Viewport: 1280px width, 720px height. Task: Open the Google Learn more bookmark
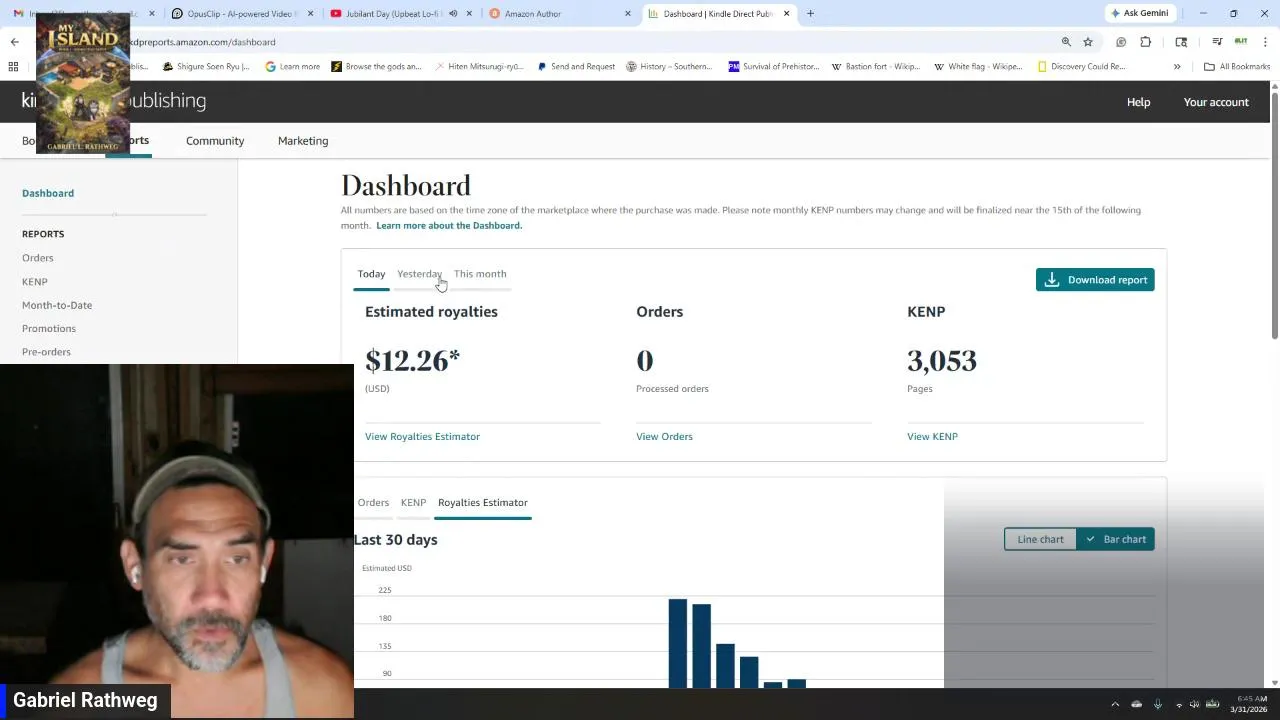(x=292, y=67)
